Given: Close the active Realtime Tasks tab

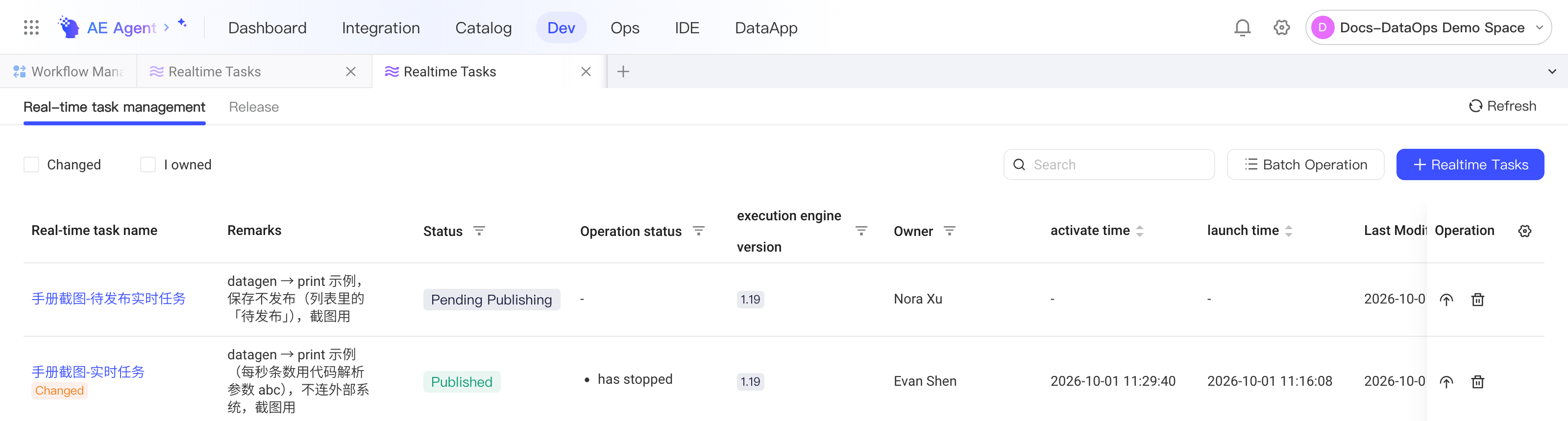Looking at the screenshot, I should 586,72.
